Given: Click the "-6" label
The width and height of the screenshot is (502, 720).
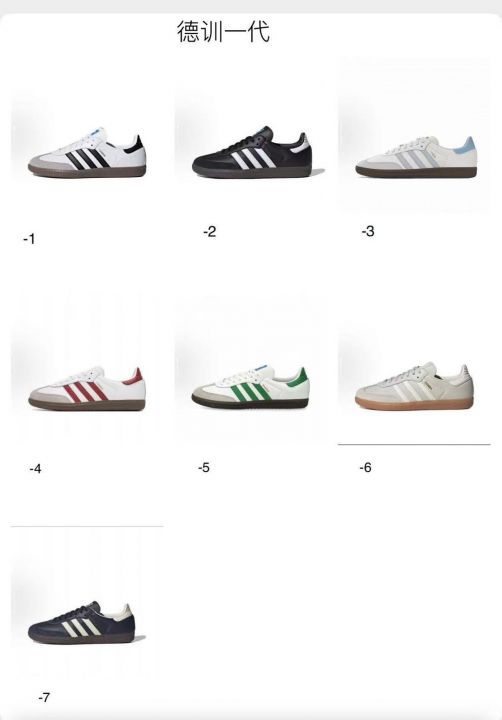Looking at the screenshot, I should [366, 468].
